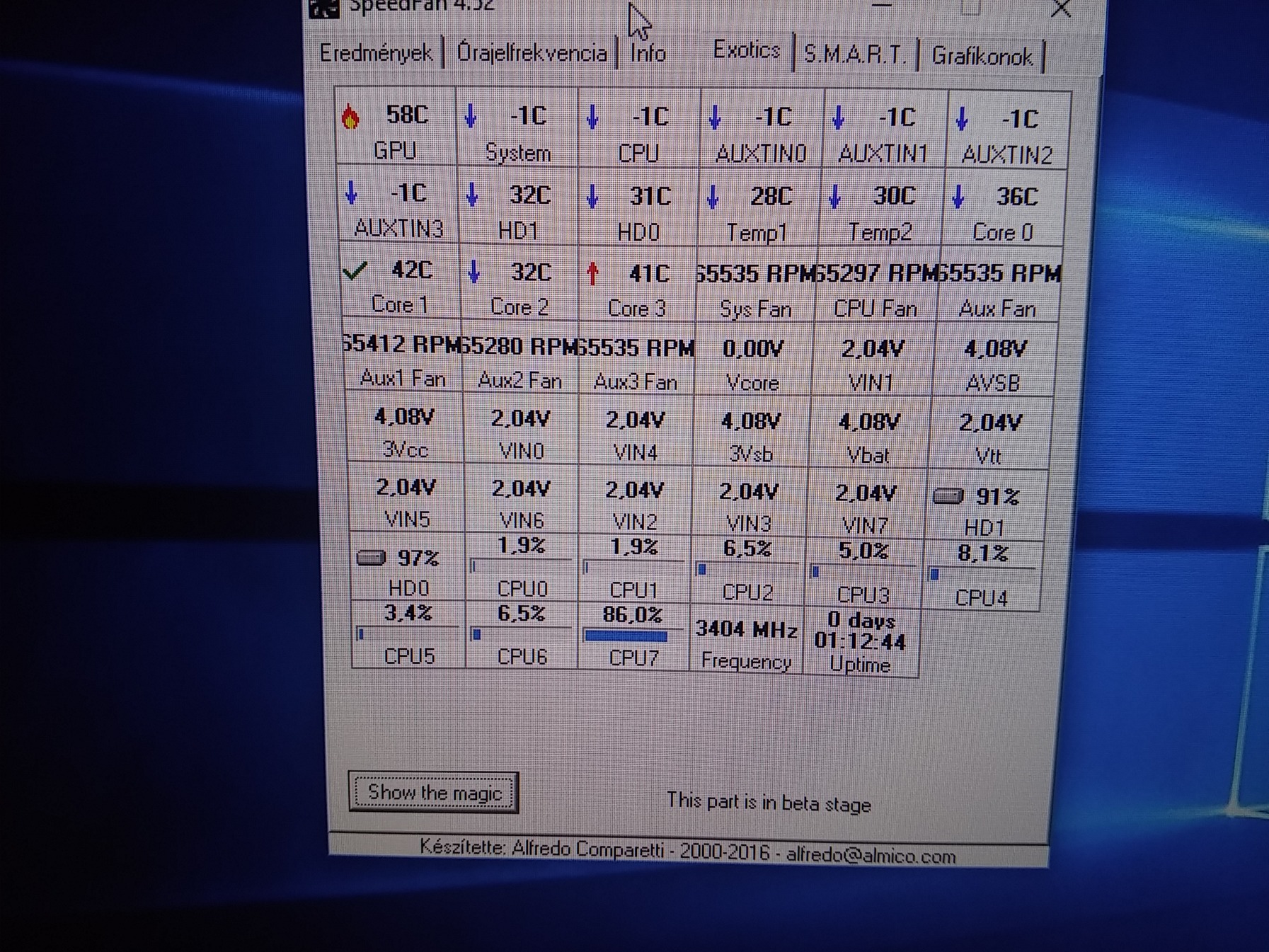This screenshot has width=1269, height=952.
Task: Click the GPU flame temperature icon
Action: tap(350, 116)
